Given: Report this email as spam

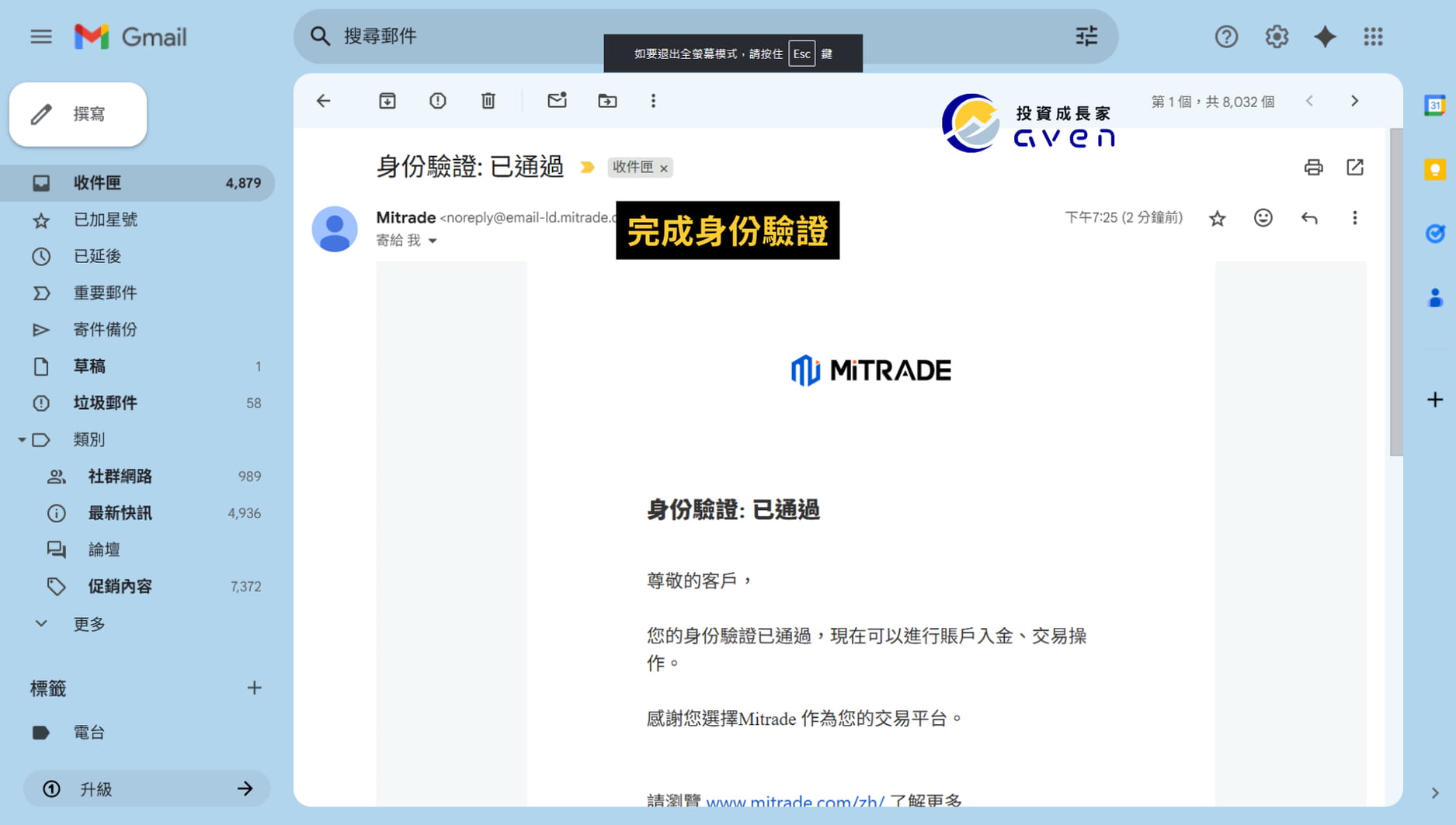Looking at the screenshot, I should (x=438, y=101).
